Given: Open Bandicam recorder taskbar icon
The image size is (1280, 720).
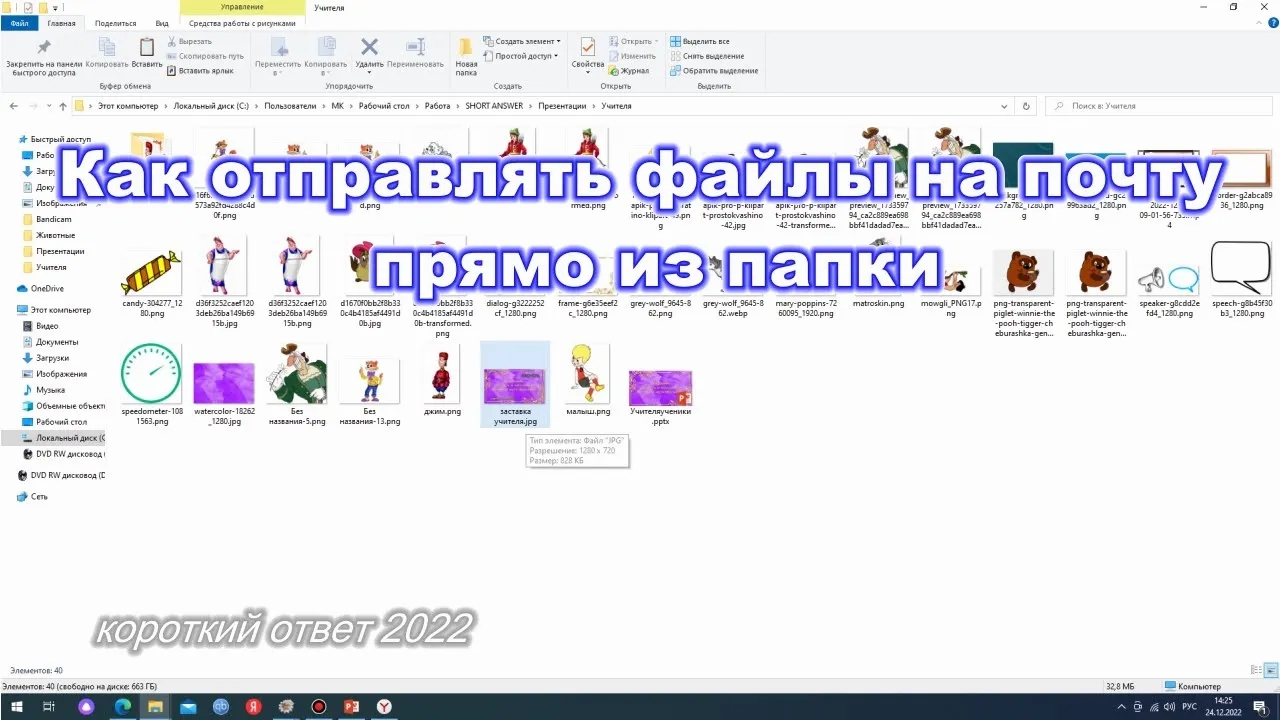Looking at the screenshot, I should coord(319,706).
